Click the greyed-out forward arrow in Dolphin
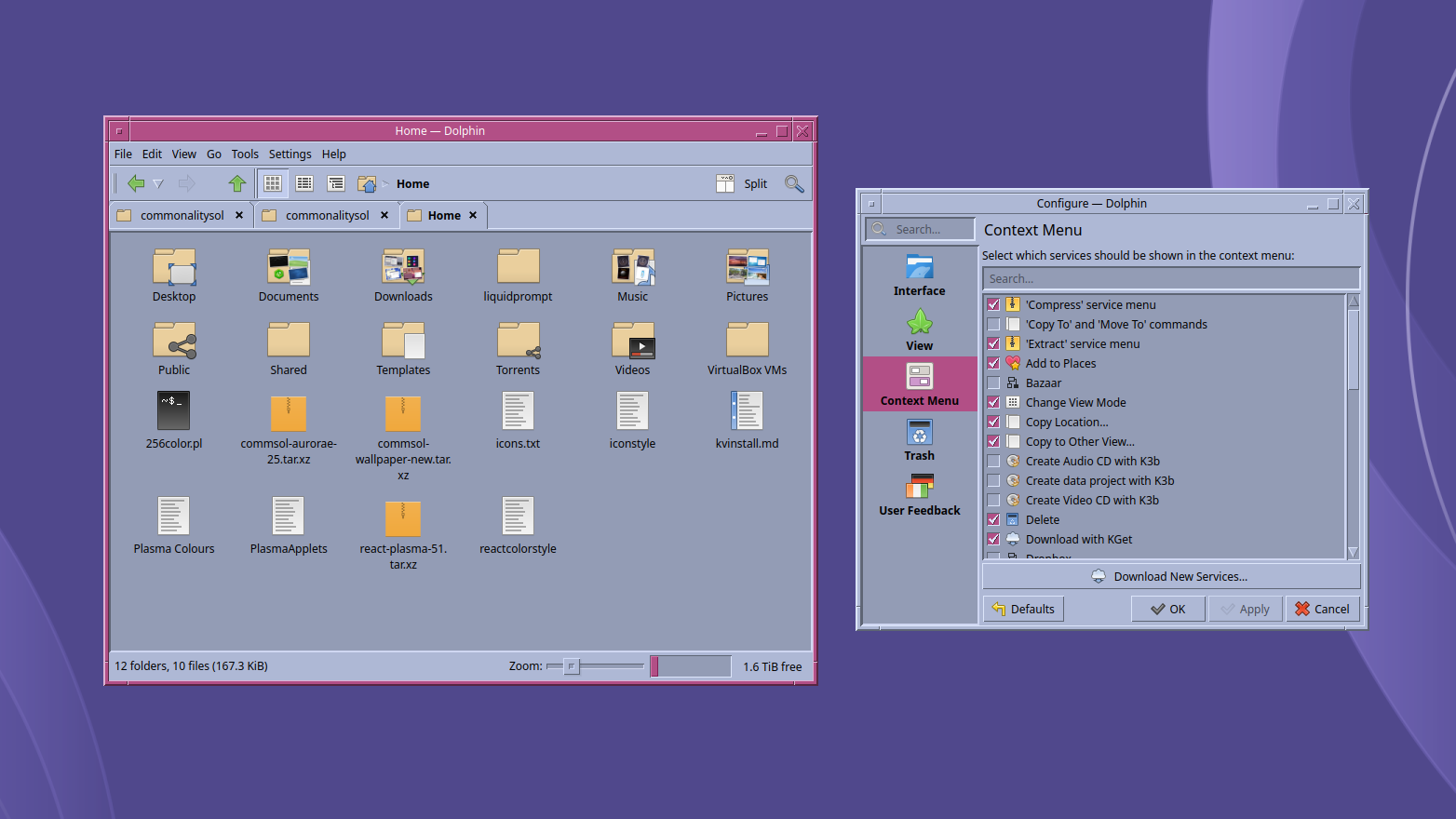 [187, 183]
